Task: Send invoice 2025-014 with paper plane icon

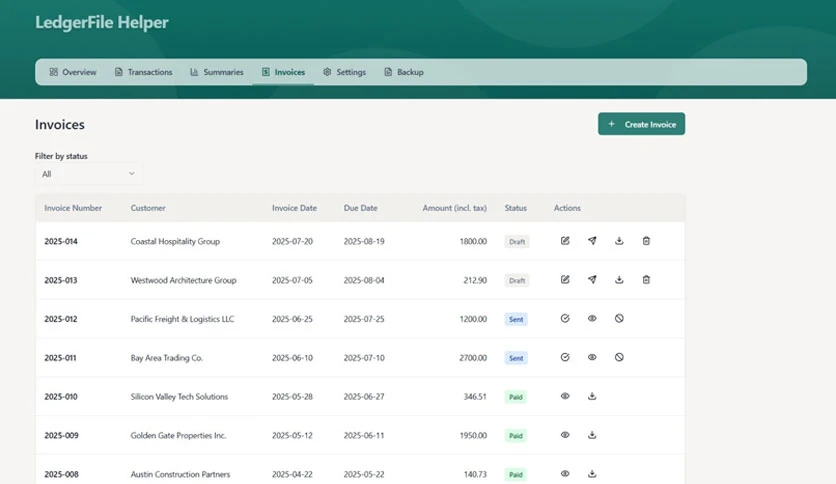Action: click(x=592, y=241)
